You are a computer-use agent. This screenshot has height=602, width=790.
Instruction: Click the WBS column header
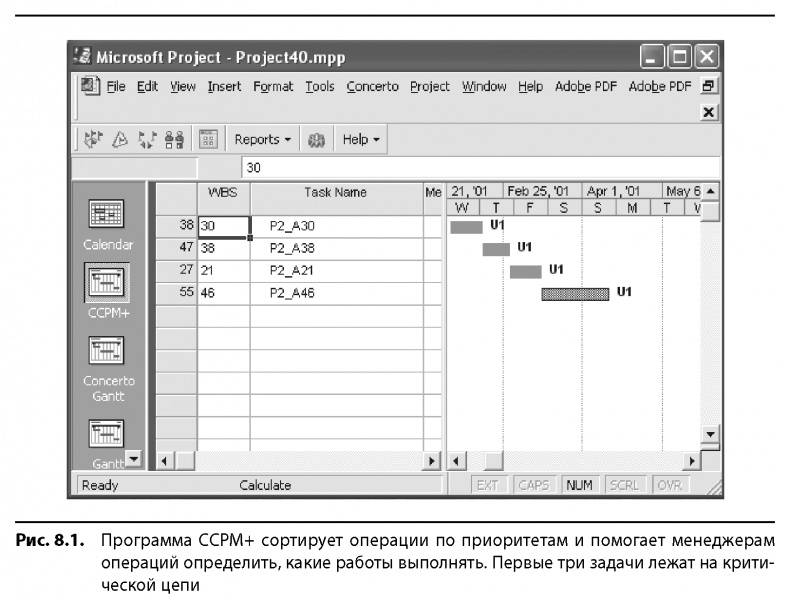(222, 193)
